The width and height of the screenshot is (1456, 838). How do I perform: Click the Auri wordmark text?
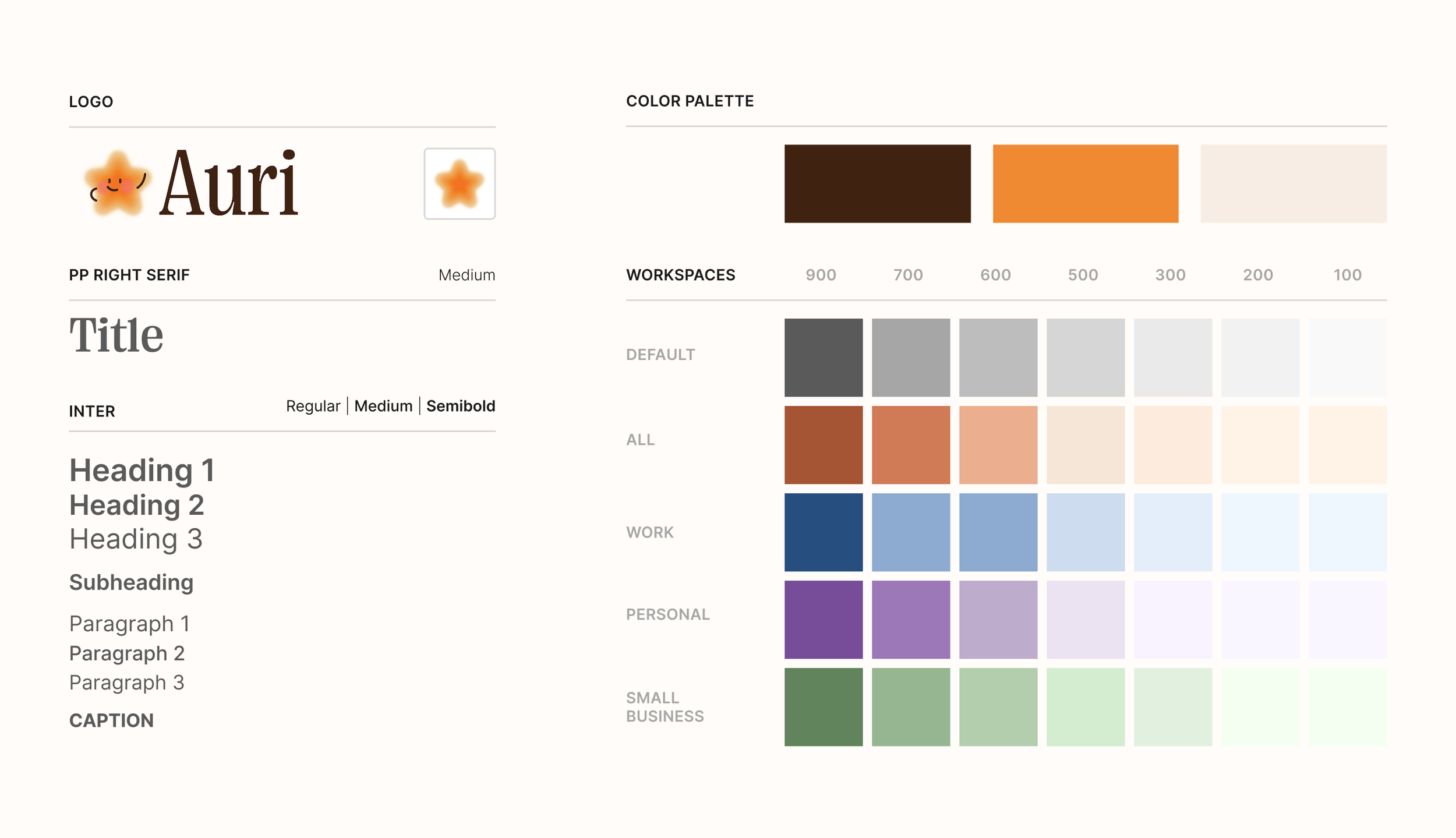(228, 183)
